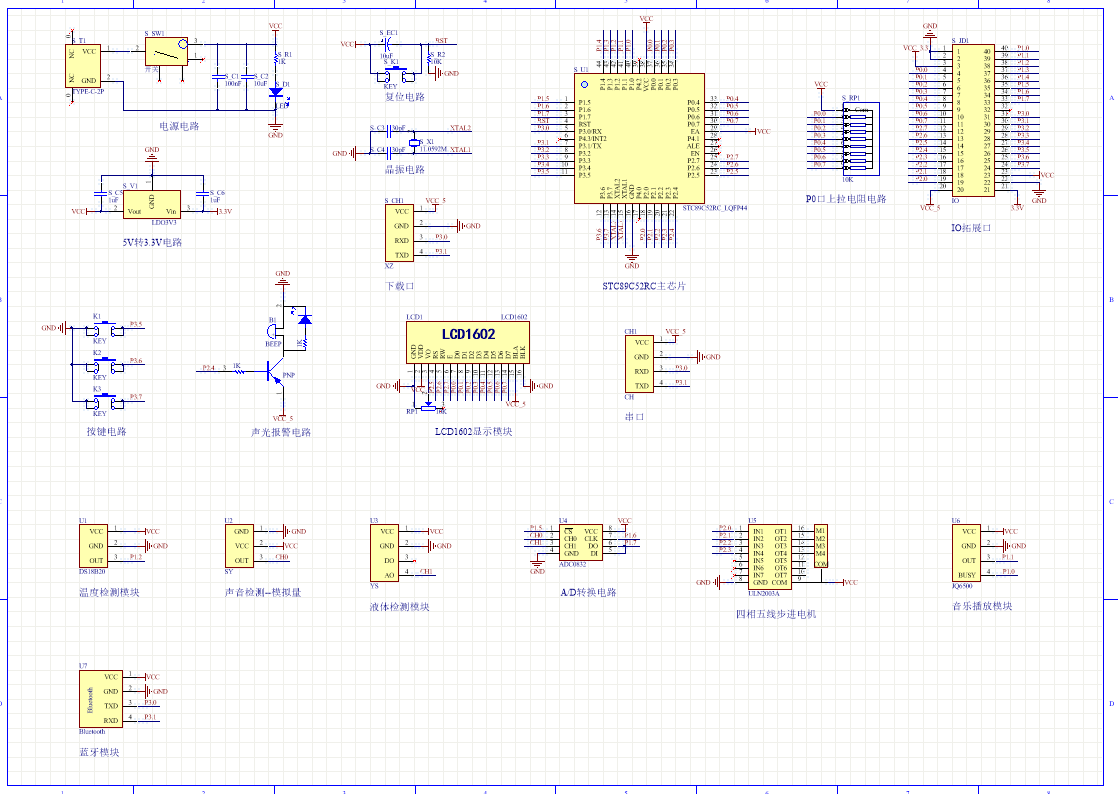1118x794 pixels.
Task: Select the 电源电路 text label
Action: (x=179, y=127)
